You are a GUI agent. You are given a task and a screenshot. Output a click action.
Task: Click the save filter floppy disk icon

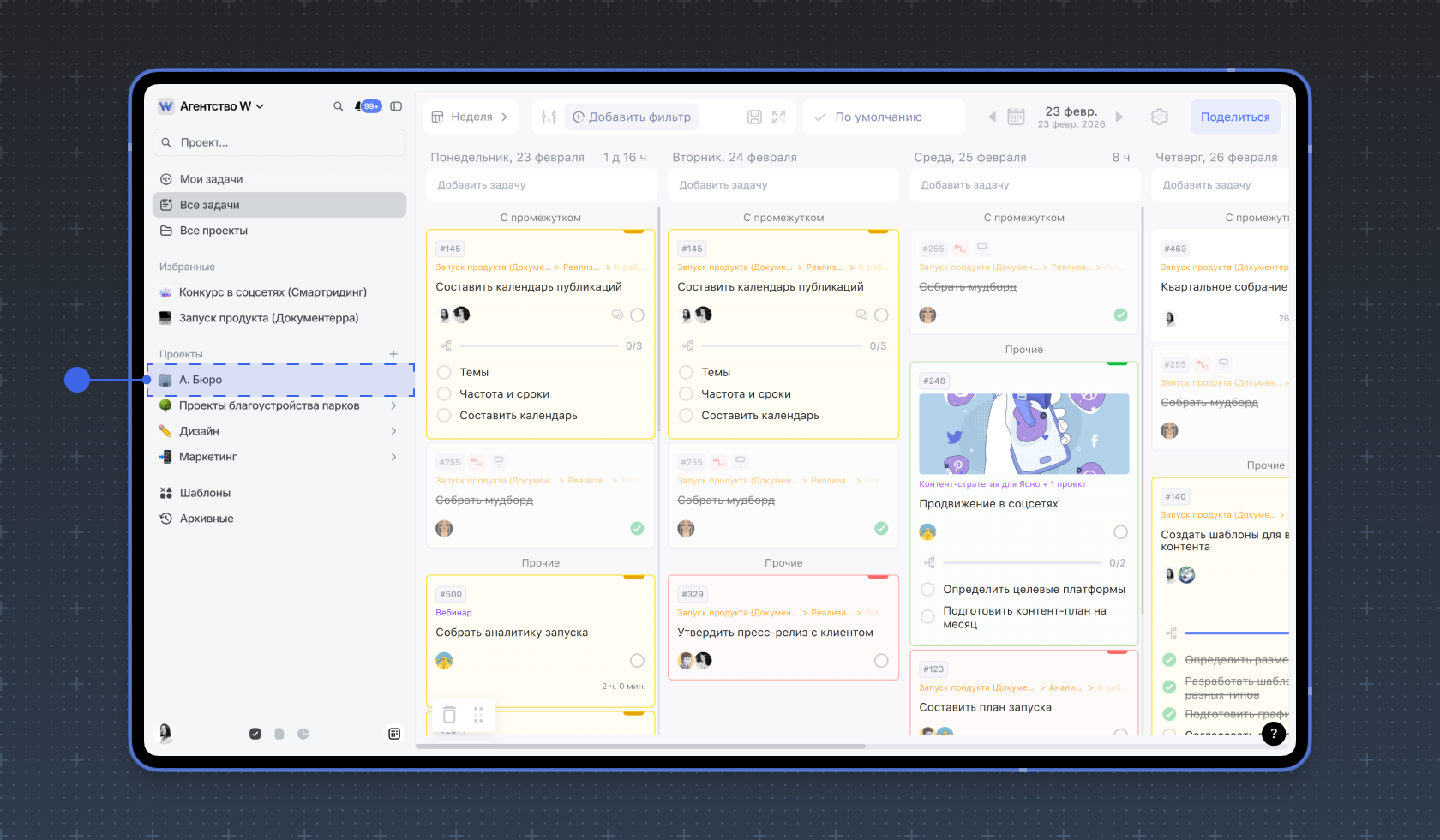tap(754, 117)
